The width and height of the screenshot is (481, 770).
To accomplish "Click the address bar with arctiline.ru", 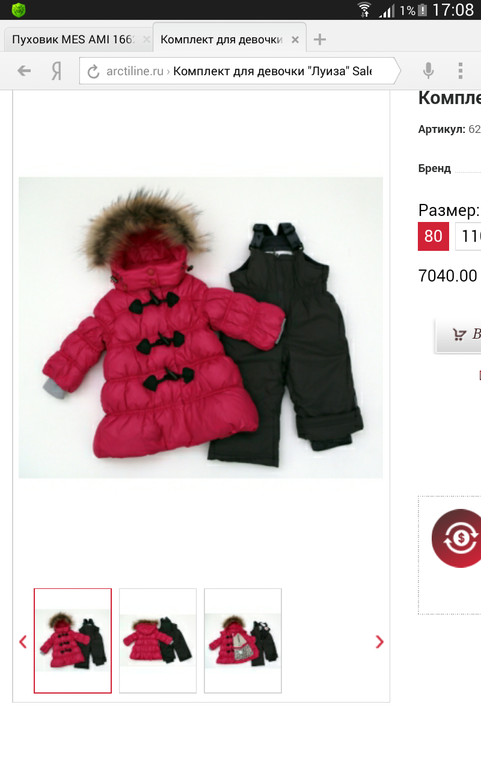I will click(238, 71).
